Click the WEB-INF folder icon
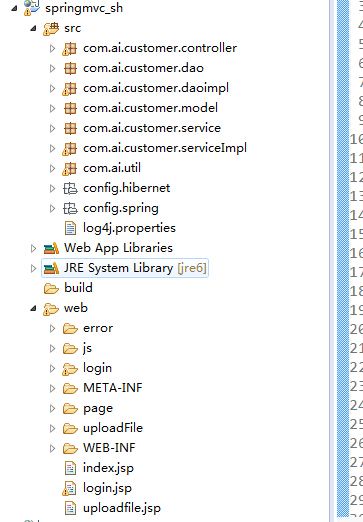 [x=70, y=448]
